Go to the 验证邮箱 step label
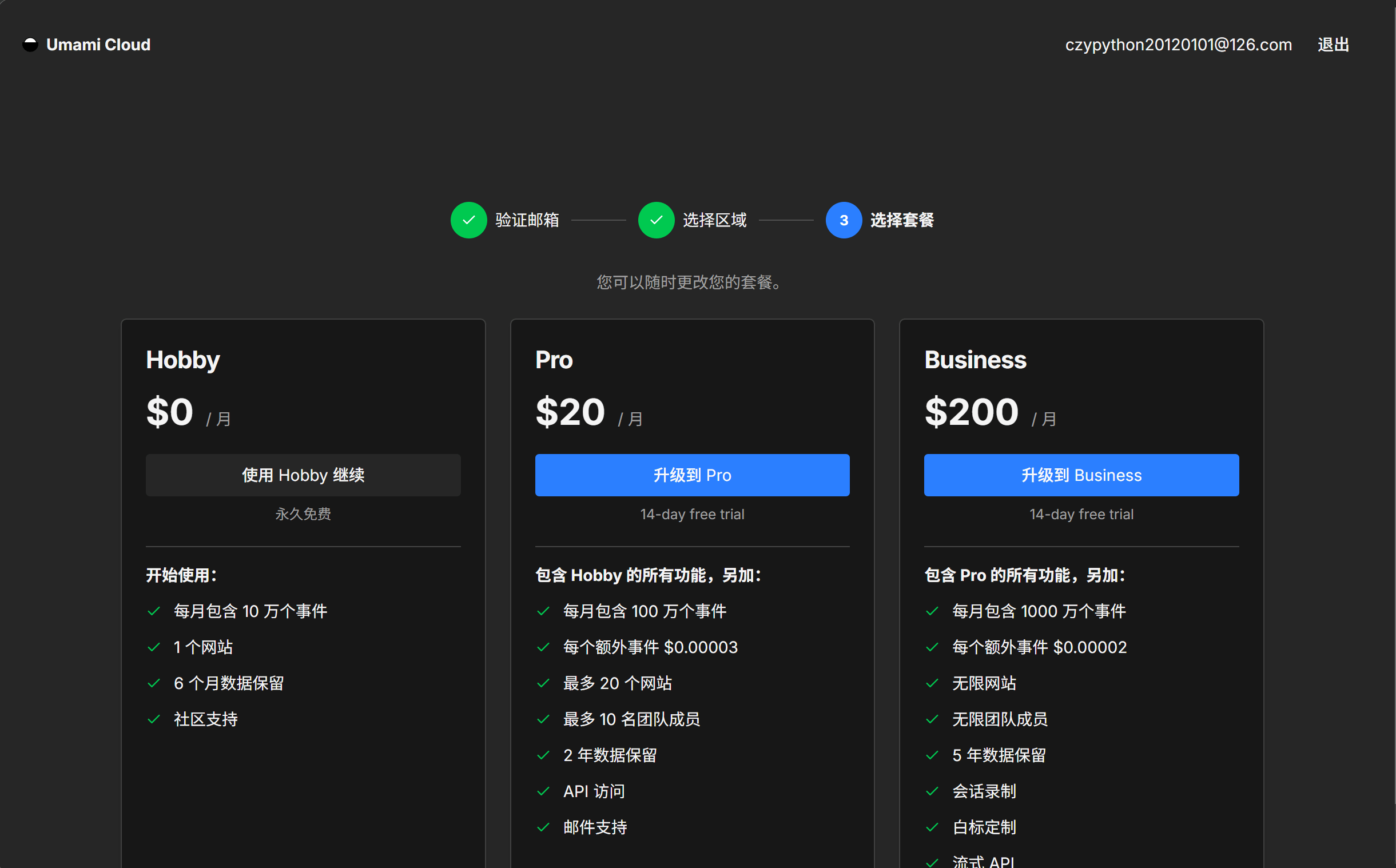 pos(527,220)
